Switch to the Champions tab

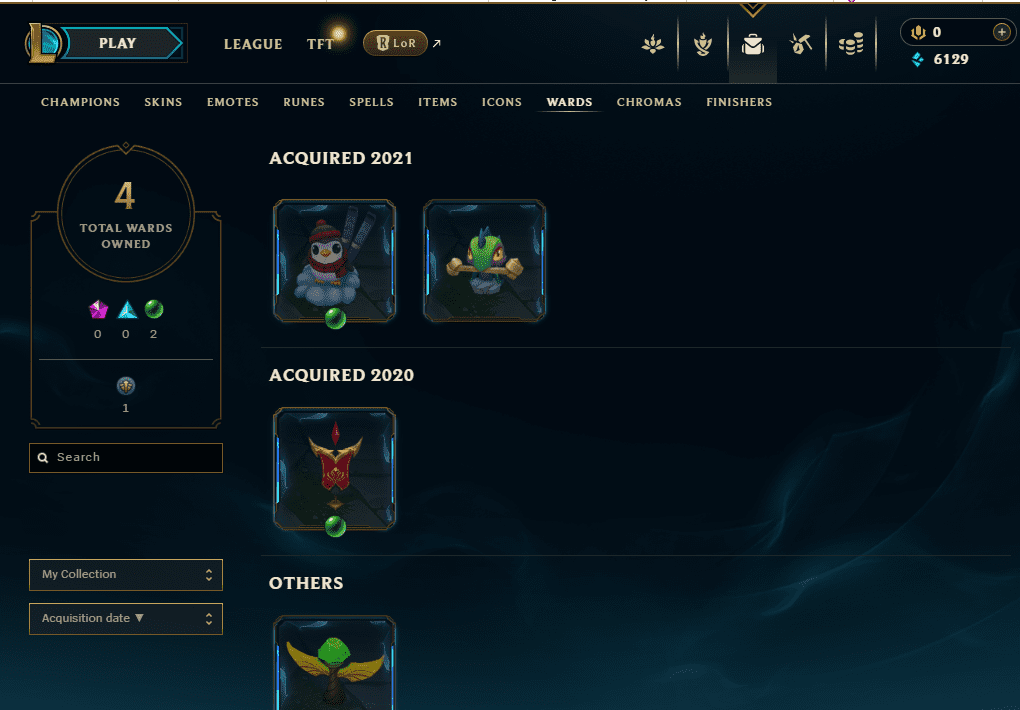[x=81, y=102]
